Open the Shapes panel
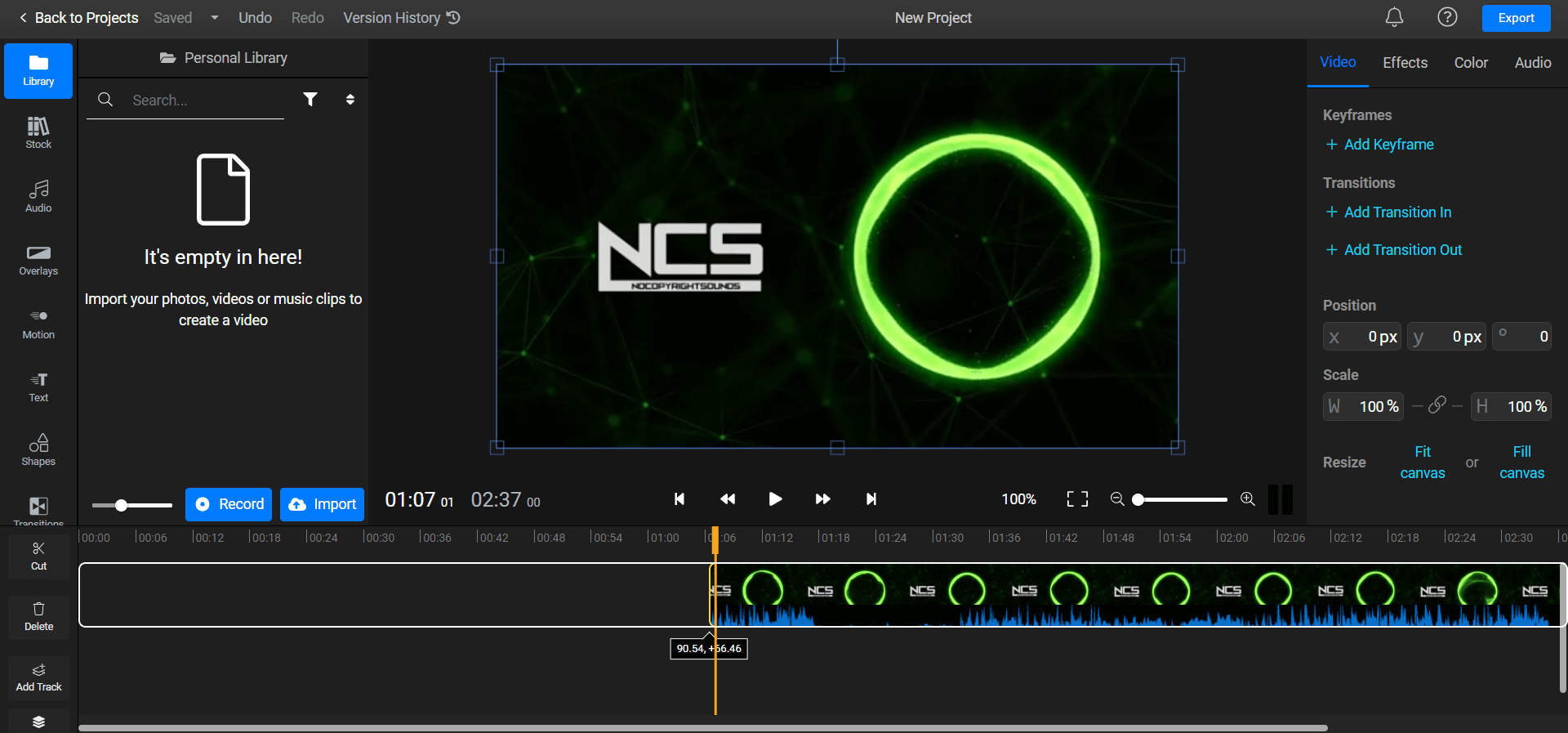 (x=38, y=450)
